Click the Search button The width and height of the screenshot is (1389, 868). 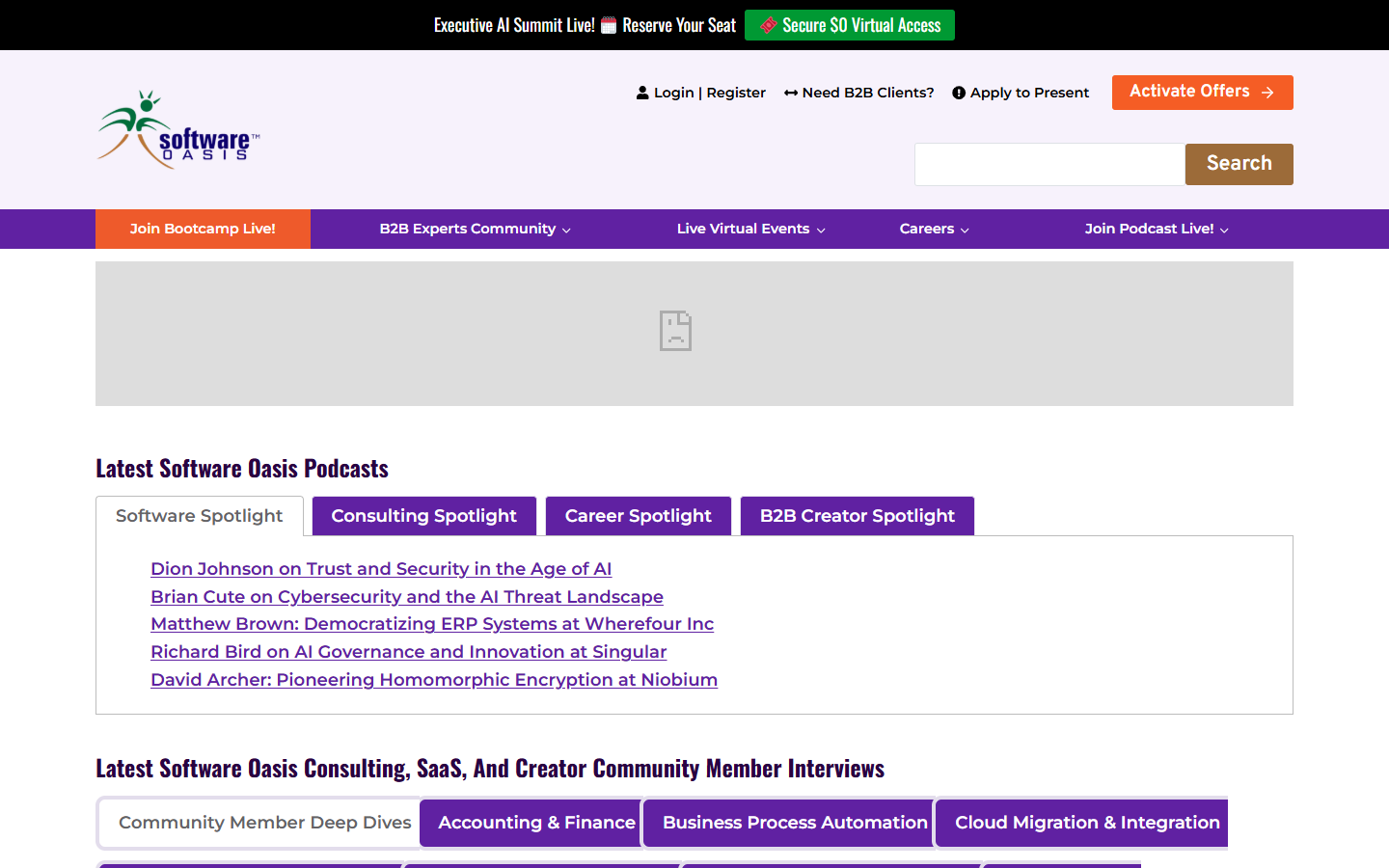point(1239,164)
